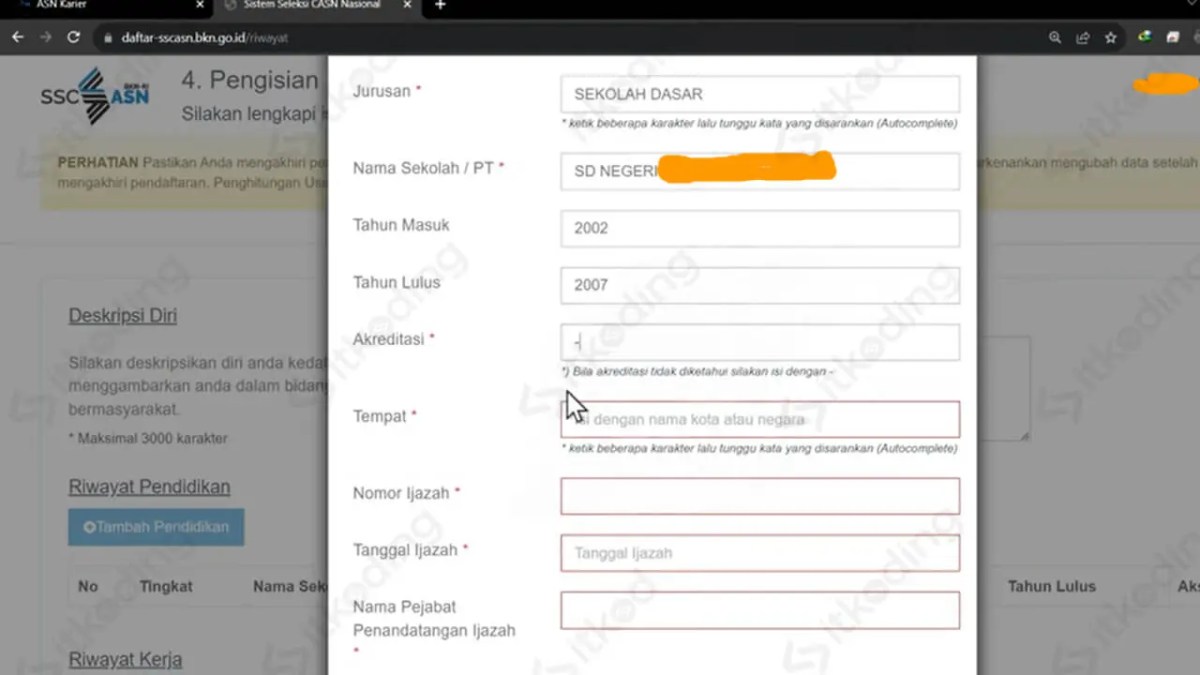Click the Nama Pejabat Penandatangan Ijazah field

point(759,610)
